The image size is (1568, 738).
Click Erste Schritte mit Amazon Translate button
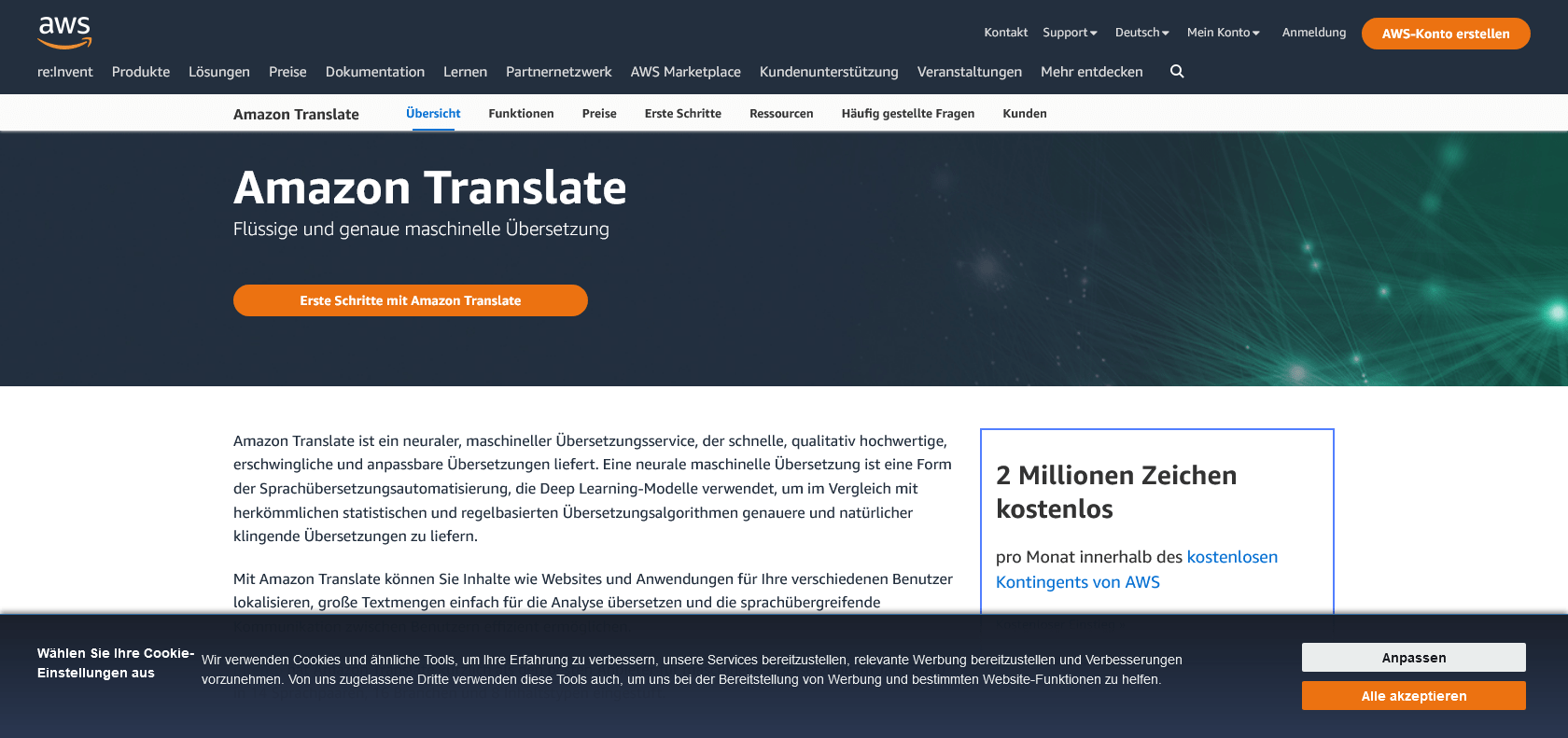(x=411, y=300)
